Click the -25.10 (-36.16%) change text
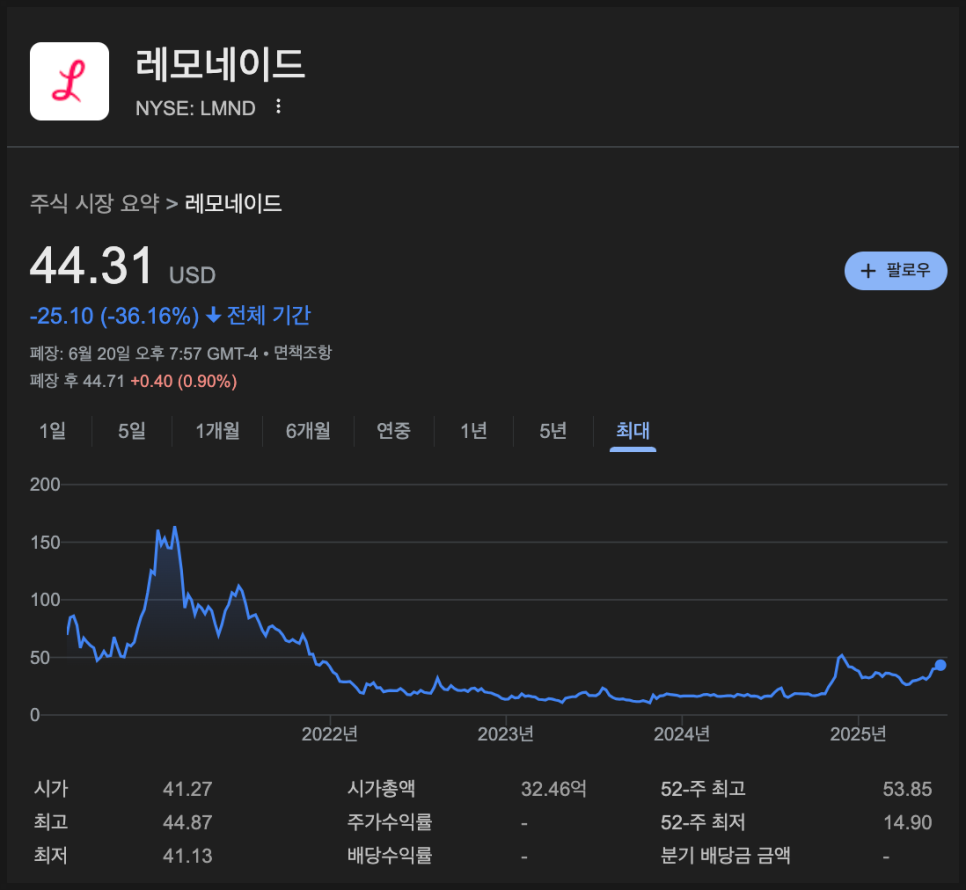966x890 pixels. (x=115, y=316)
